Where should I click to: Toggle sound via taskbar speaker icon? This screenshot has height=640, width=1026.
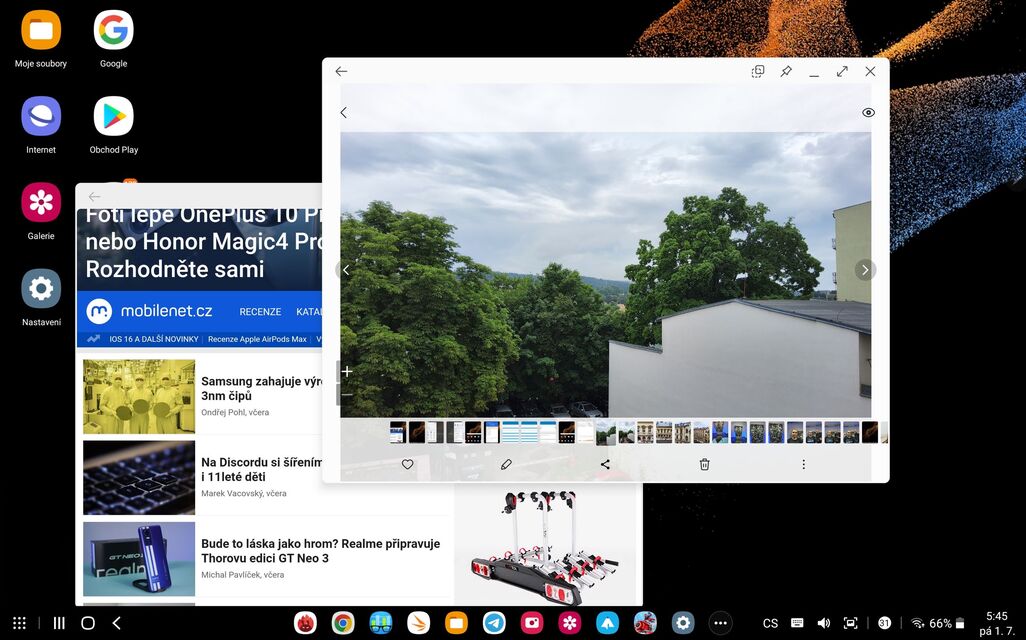823,623
